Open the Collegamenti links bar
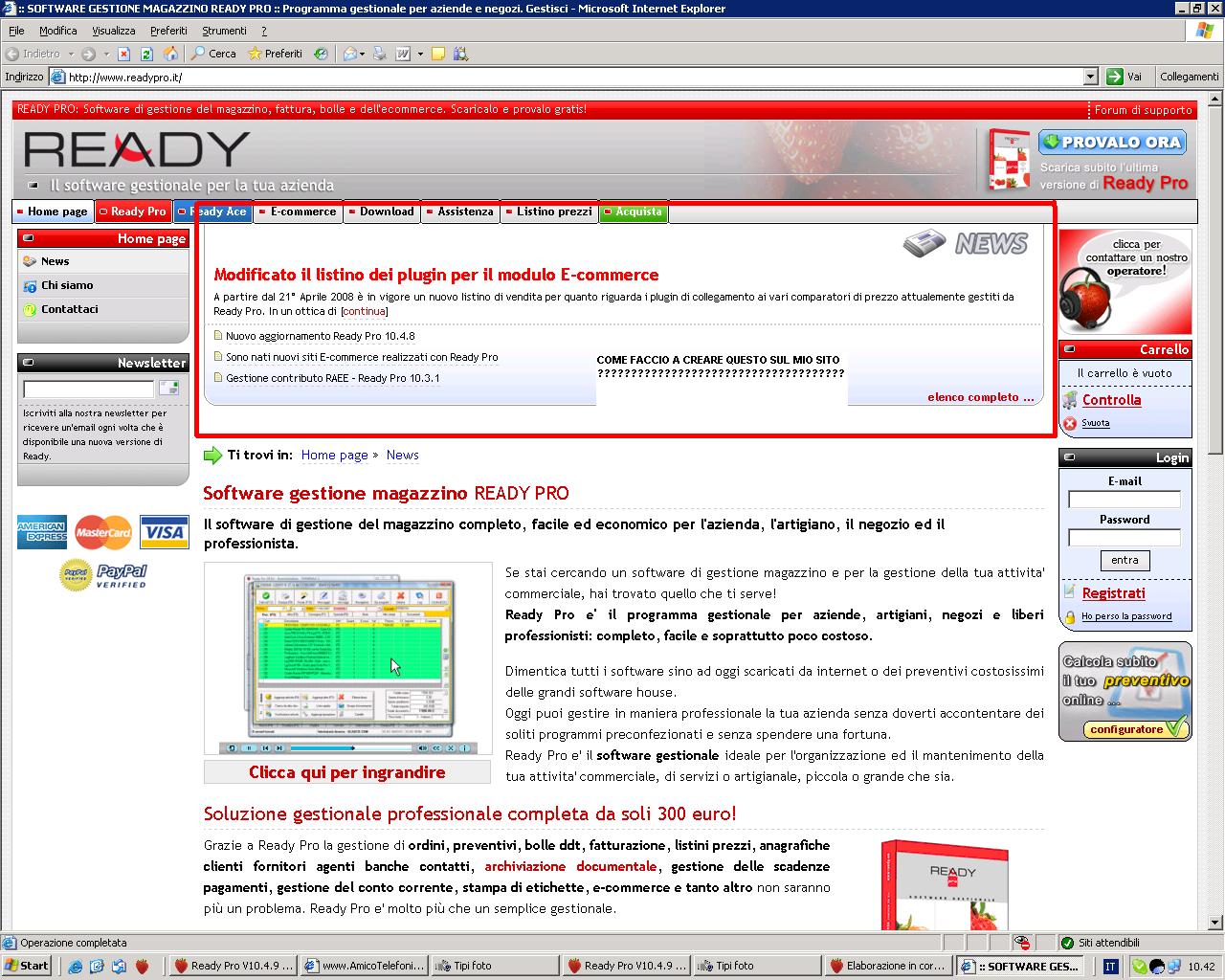Screen dimensions: 1225x980 [x=1190, y=77]
